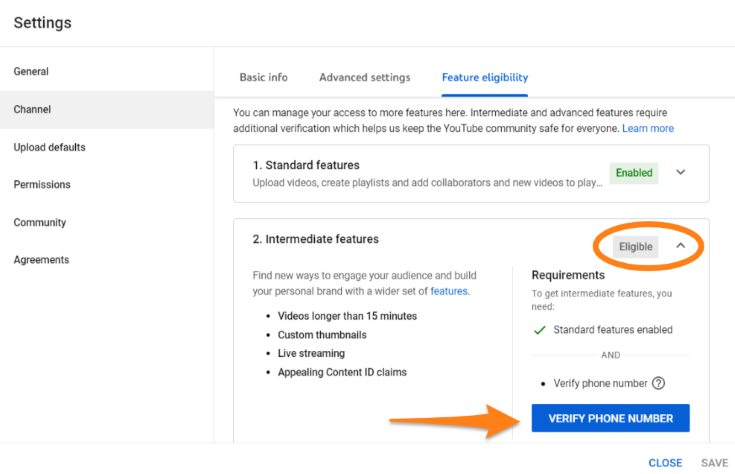The width and height of the screenshot is (735, 474).
Task: Click the Close button
Action: tap(665, 463)
